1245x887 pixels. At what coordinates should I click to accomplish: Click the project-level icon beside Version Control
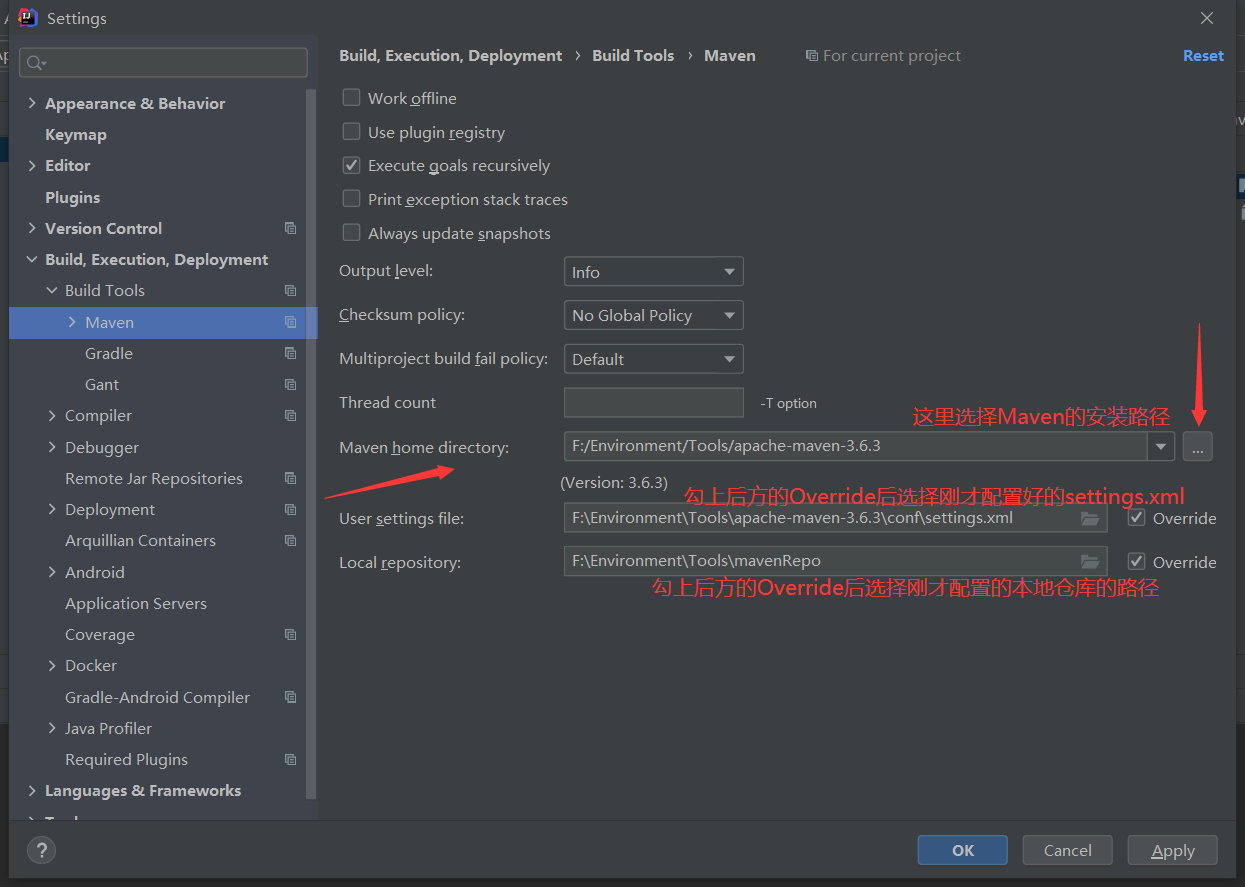290,228
